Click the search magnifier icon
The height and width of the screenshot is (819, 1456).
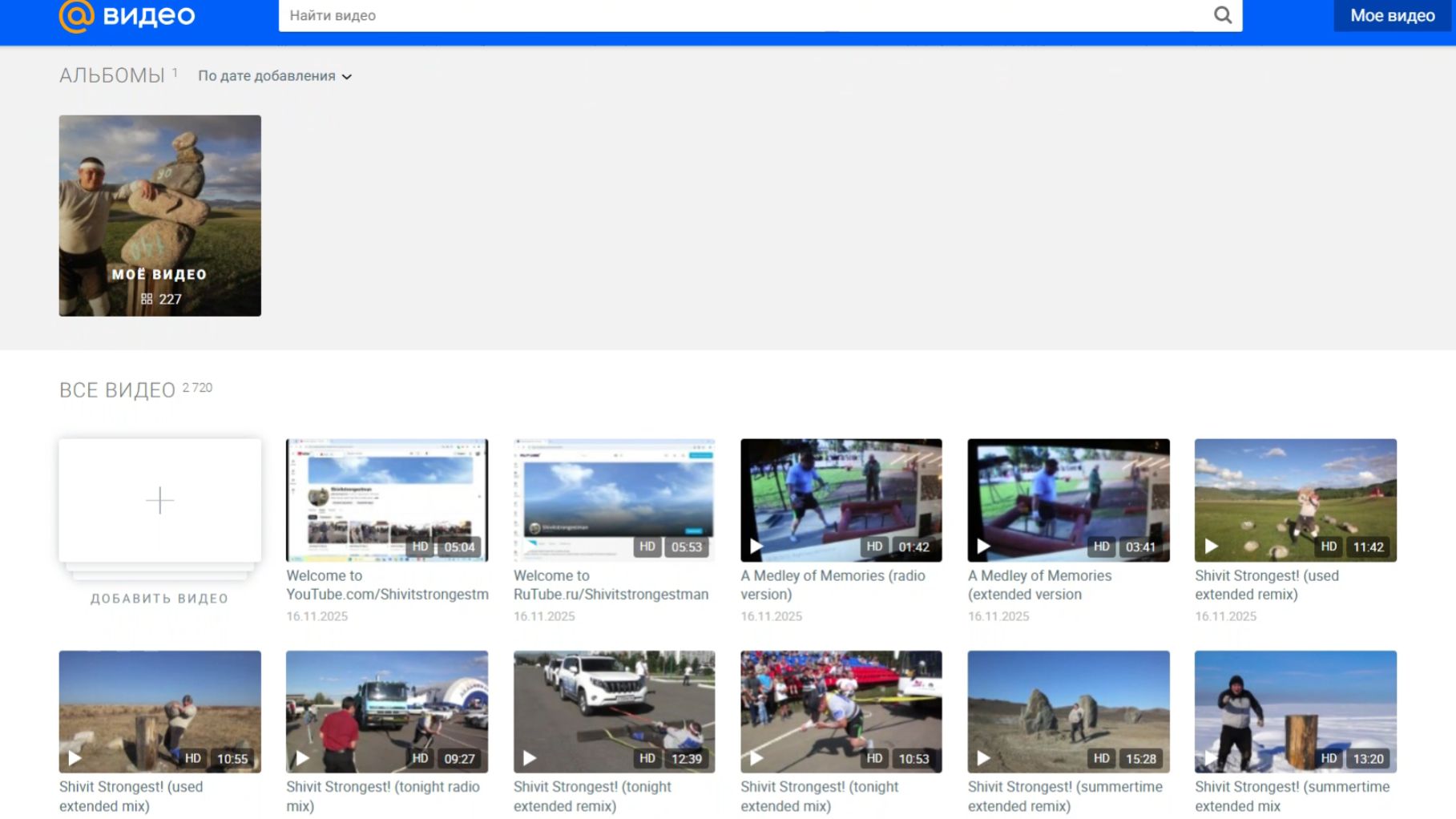(1222, 15)
